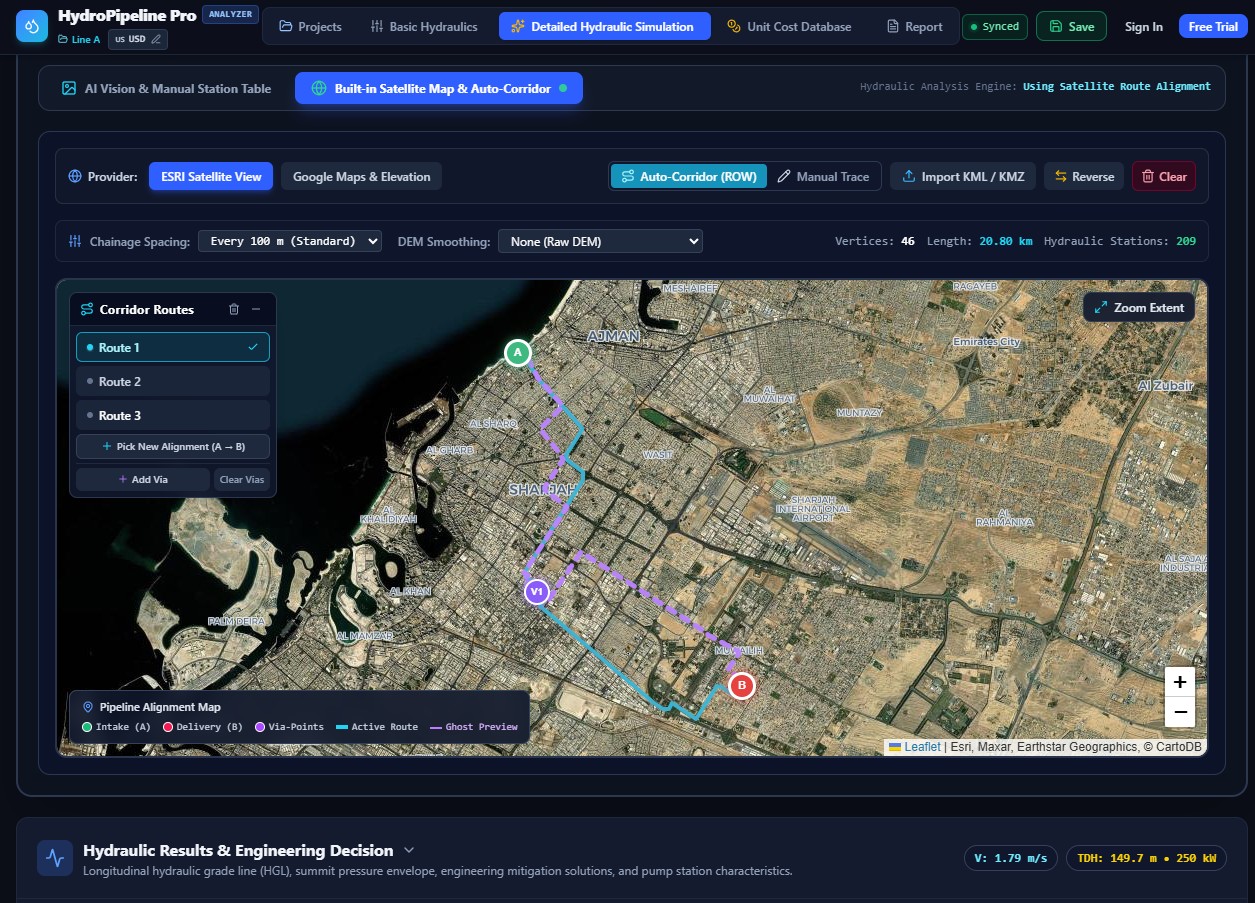Open the Unit Cost Database tab

coord(789,27)
